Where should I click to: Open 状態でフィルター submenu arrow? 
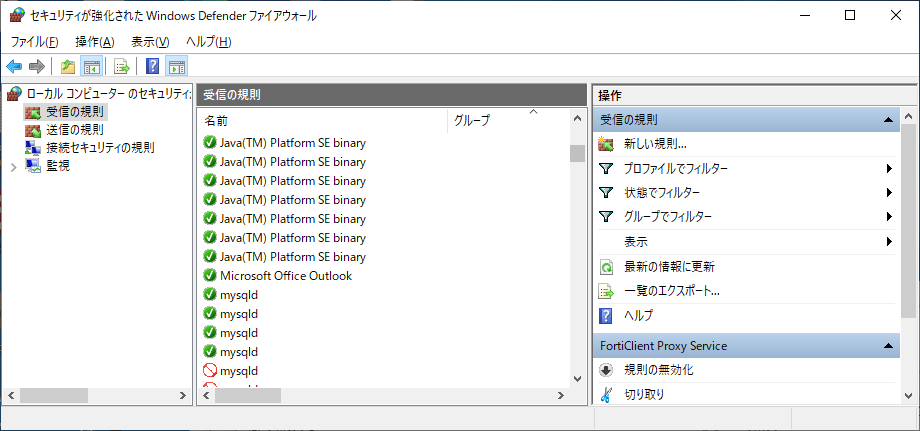pyautogui.click(x=889, y=192)
